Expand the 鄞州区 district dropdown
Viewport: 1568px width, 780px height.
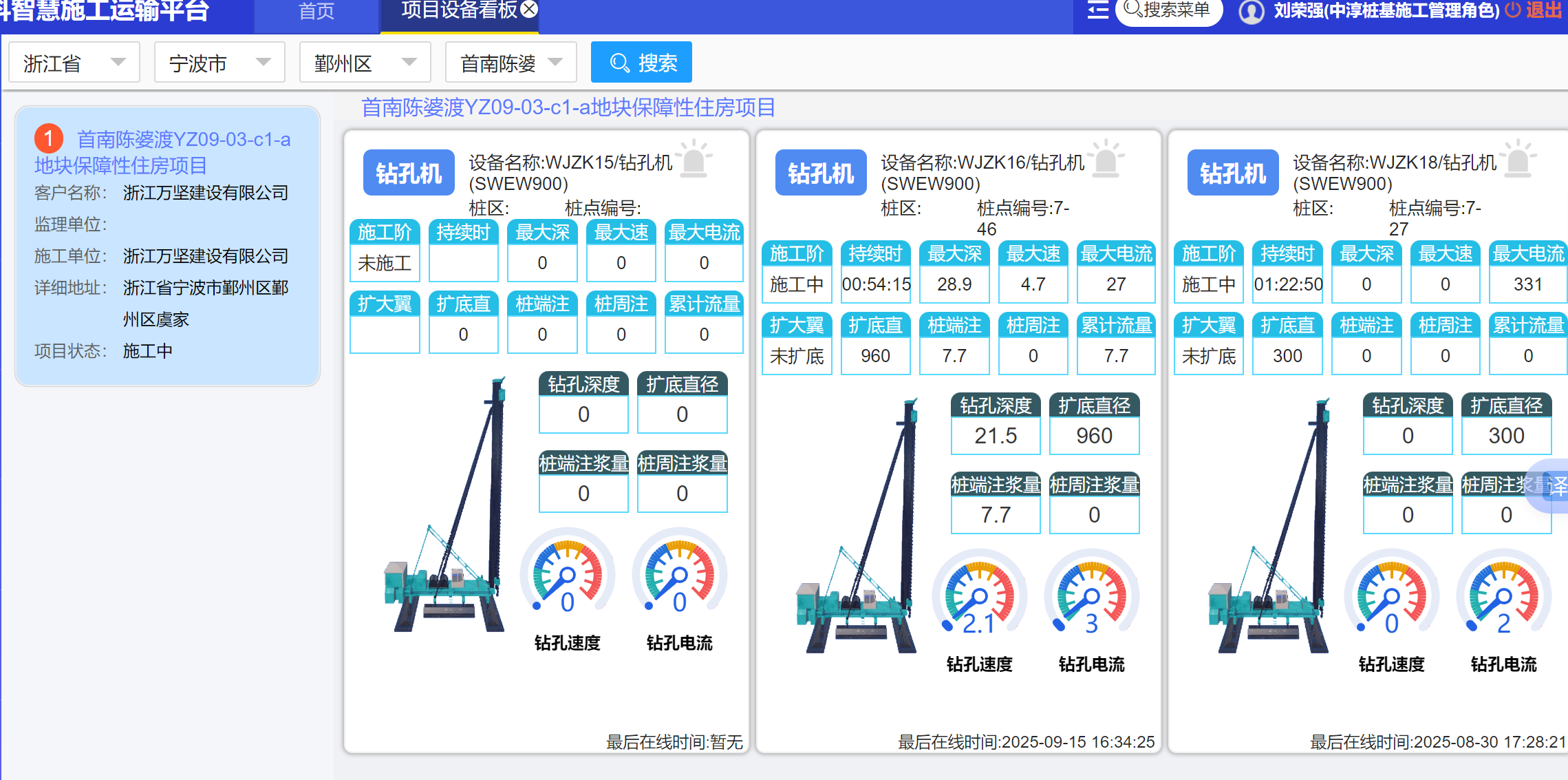(365, 63)
